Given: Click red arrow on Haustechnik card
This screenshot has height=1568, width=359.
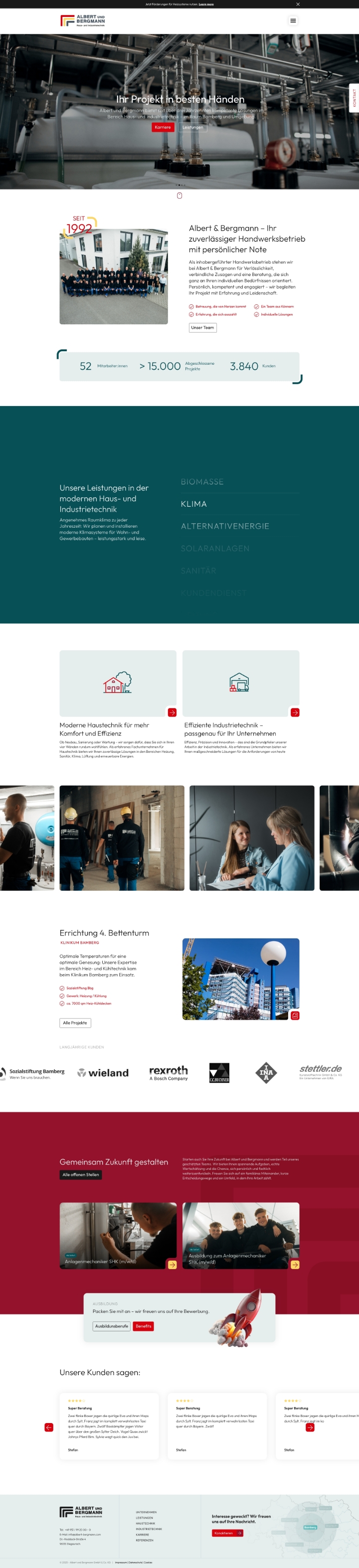Looking at the screenshot, I should pyautogui.click(x=172, y=712).
